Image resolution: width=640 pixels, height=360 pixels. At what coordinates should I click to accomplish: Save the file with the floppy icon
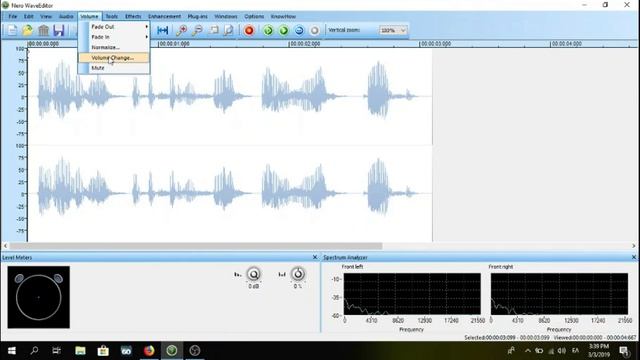point(59,30)
